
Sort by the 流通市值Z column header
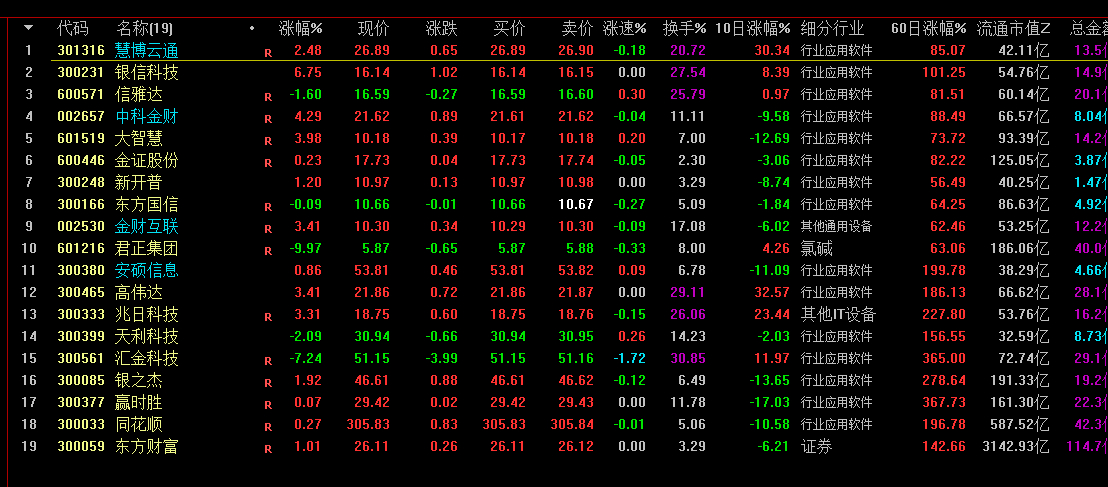point(1013,28)
